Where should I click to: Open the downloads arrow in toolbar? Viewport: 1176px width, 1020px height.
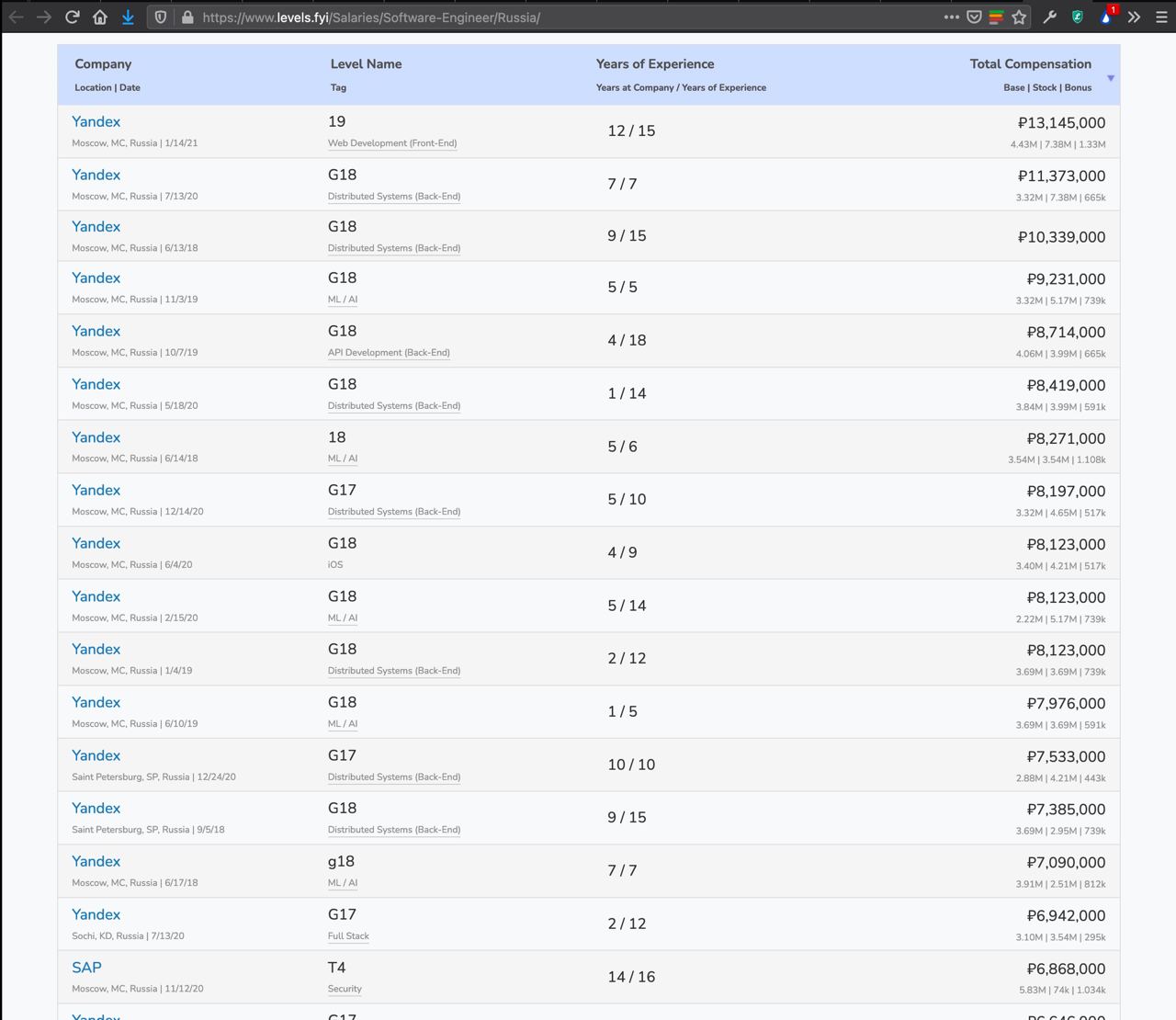[128, 17]
